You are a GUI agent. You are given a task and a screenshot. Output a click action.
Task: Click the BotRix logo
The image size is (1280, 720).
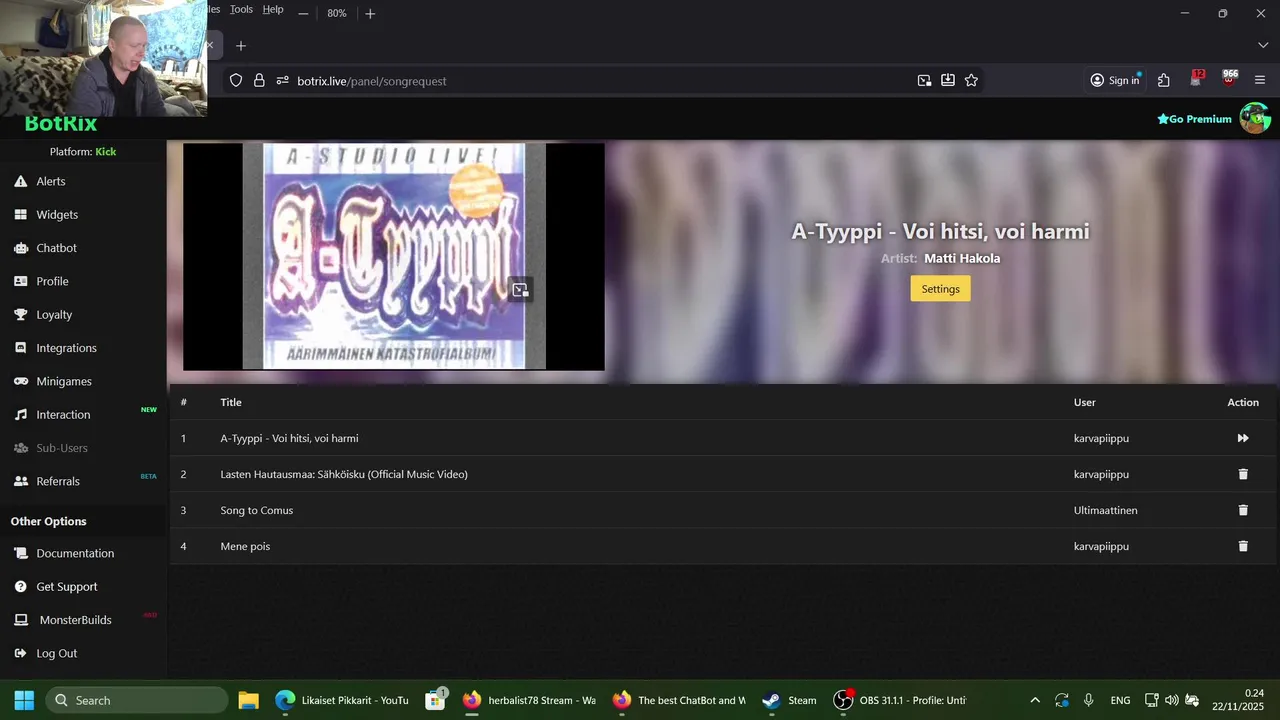point(61,124)
